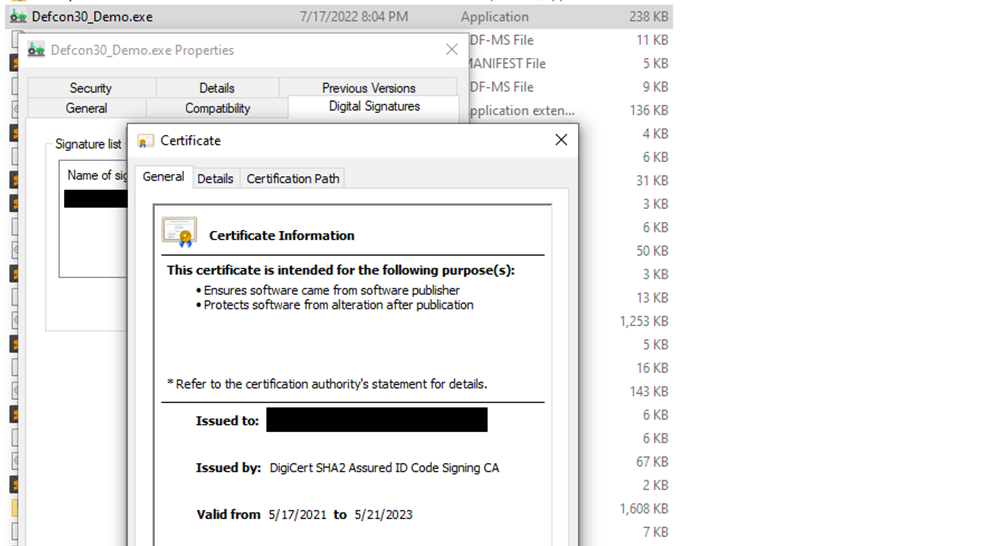
Task: Click the valid from date 5/17/2021
Action: click(x=297, y=514)
